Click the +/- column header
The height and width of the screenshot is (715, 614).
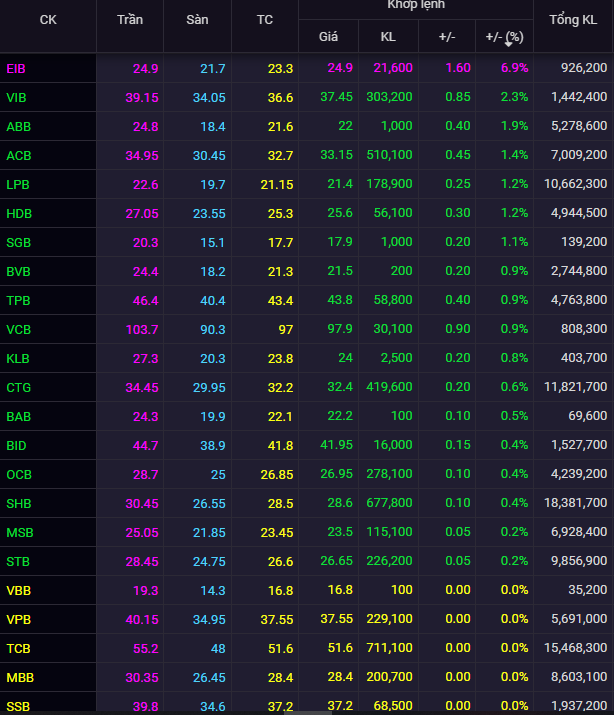447,36
